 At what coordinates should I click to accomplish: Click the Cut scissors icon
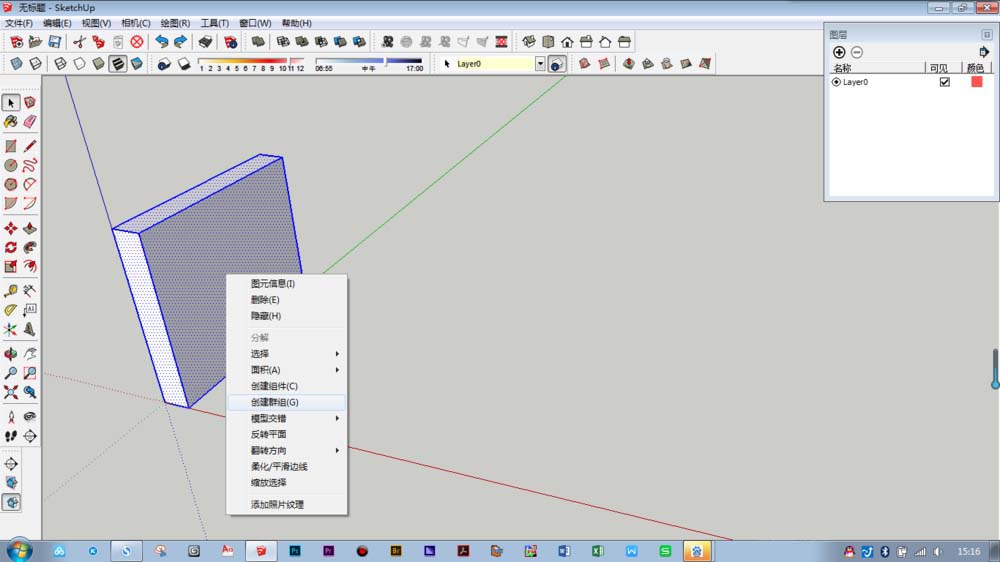click(80, 42)
